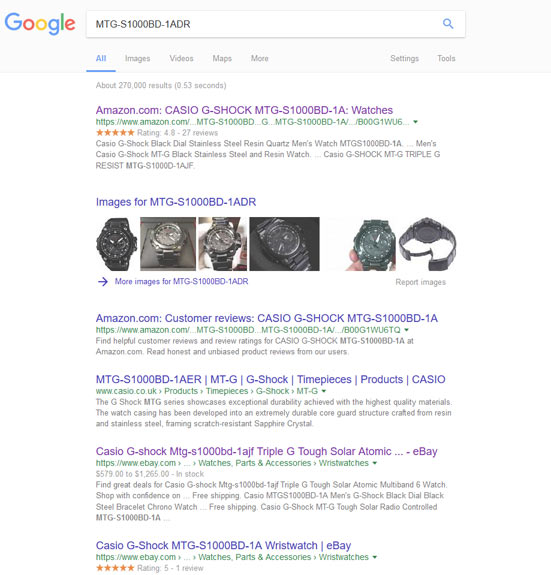Switch to the Videos tab
551x575 pixels.
pos(181,58)
